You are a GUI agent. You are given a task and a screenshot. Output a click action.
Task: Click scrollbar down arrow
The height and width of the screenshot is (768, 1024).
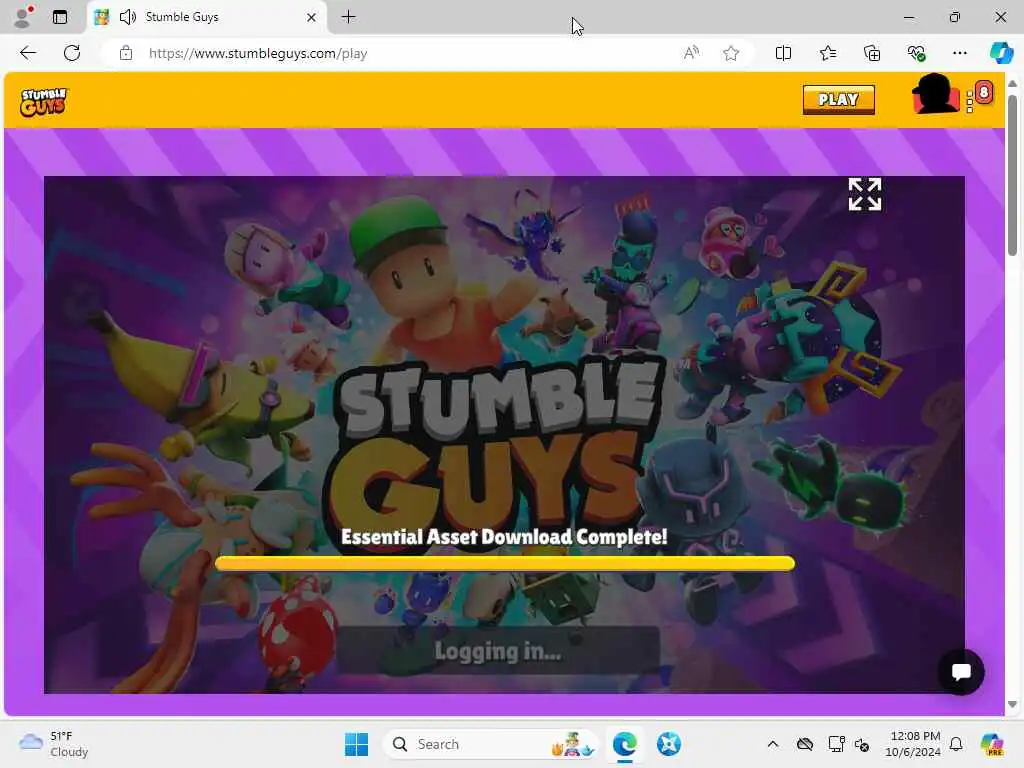pyautogui.click(x=1012, y=705)
